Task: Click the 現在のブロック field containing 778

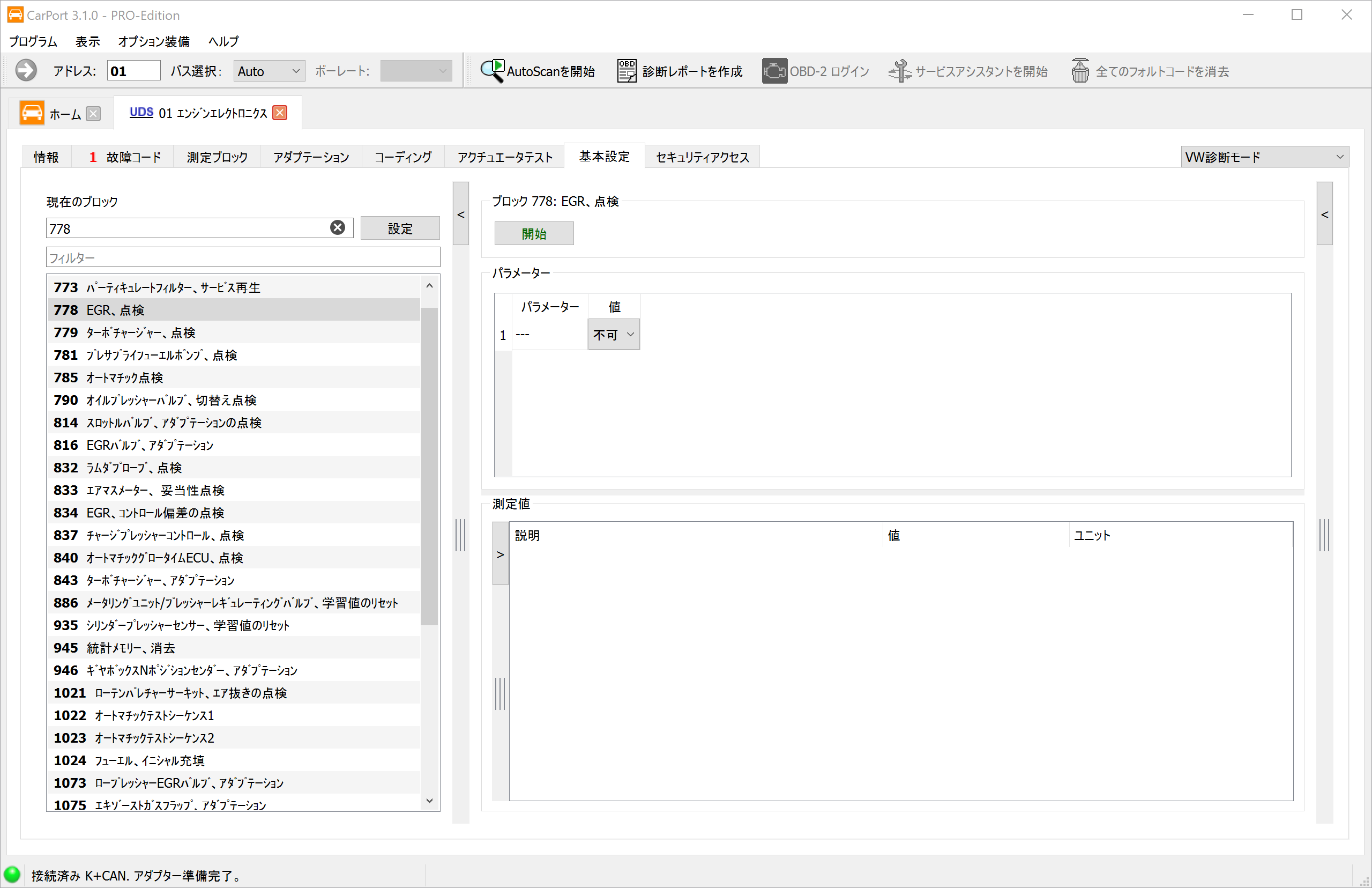Action: pos(199,228)
